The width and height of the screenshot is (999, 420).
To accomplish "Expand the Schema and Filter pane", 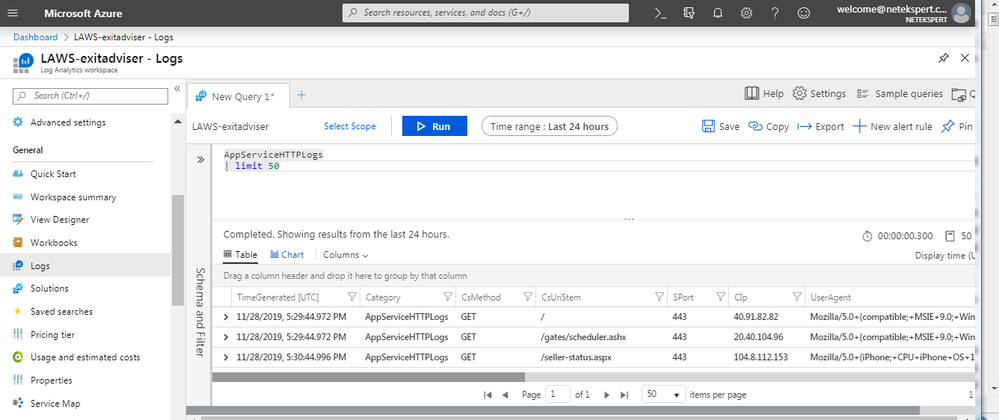I will coord(200,159).
